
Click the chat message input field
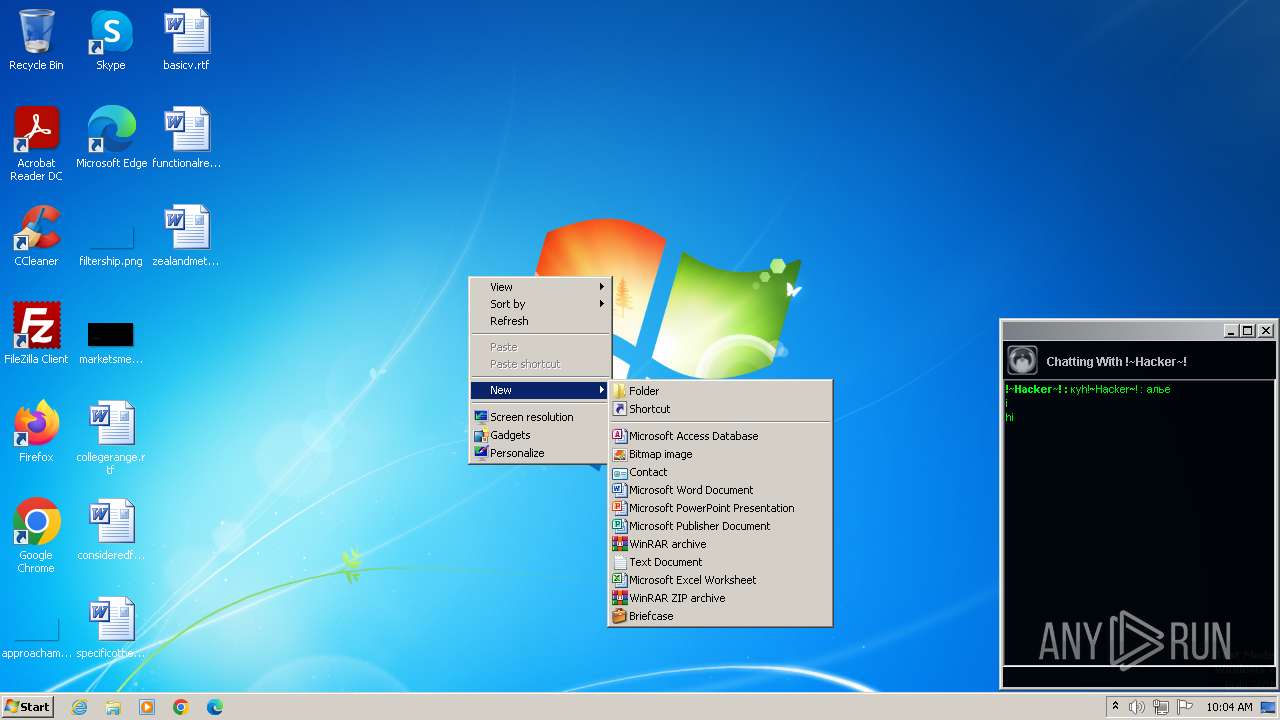pos(1139,677)
